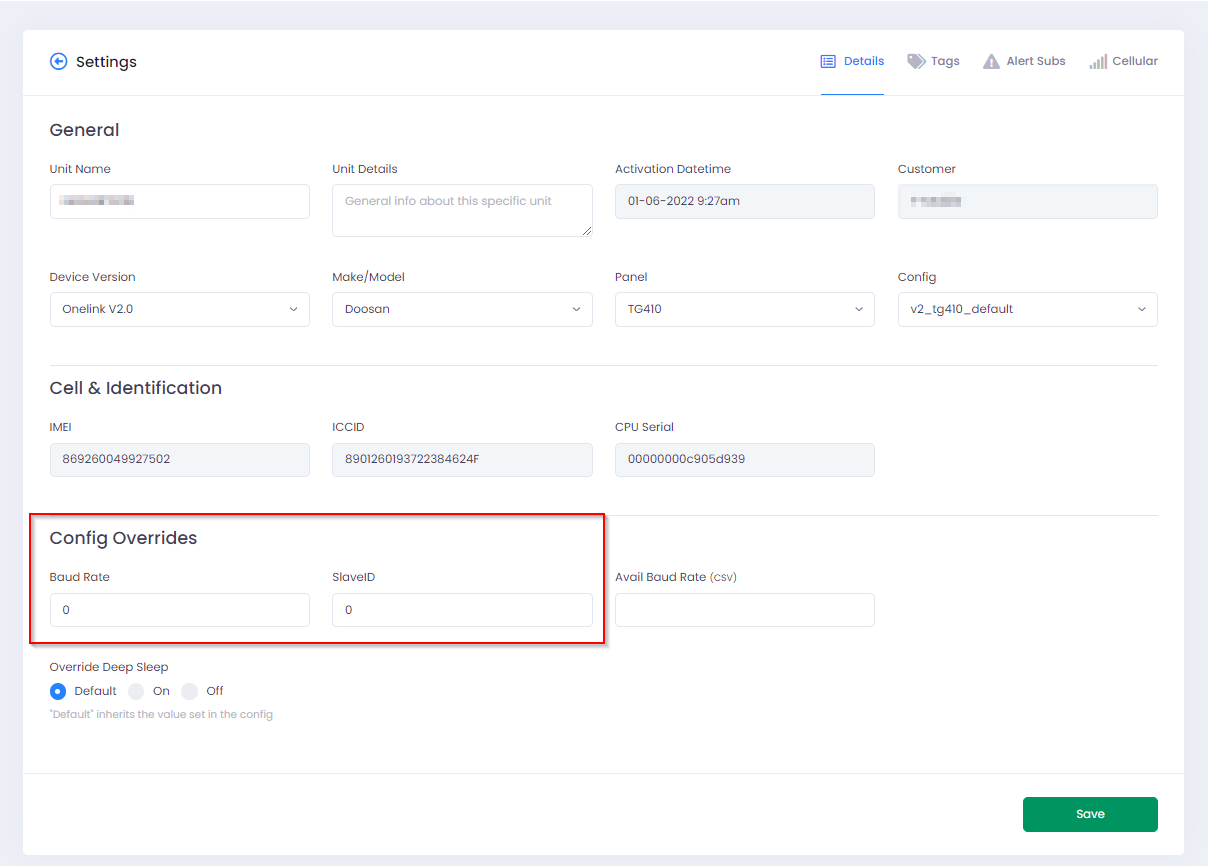Set deep sleep override to Off
The height and width of the screenshot is (866, 1208).
coord(190,691)
